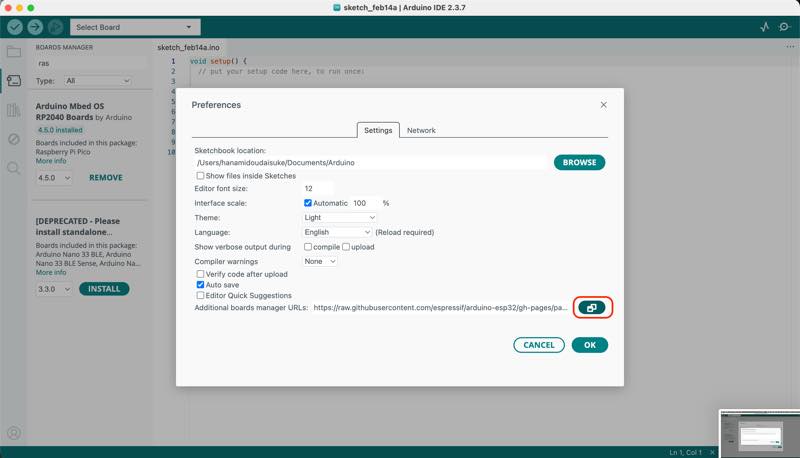Click the Interface scale percentage field
The width and height of the screenshot is (800, 458).
coord(365,203)
